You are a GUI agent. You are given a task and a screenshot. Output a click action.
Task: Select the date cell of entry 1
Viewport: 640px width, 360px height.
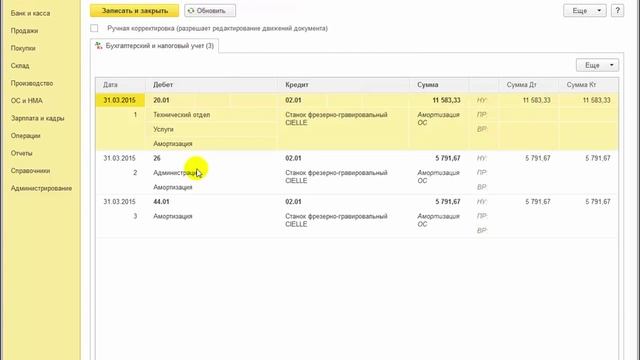click(x=120, y=100)
